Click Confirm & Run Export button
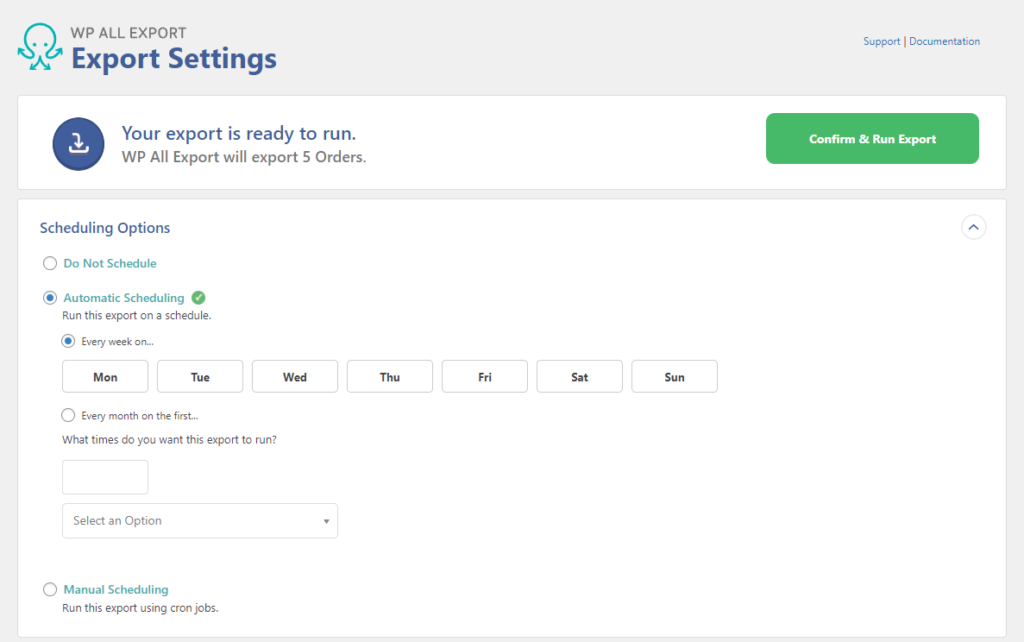Viewport: 1024px width, 642px height. 872,138
